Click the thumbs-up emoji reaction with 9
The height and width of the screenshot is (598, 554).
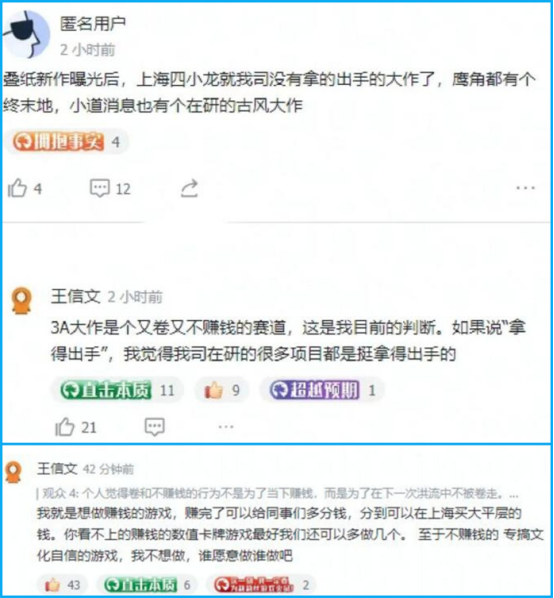pyautogui.click(x=222, y=390)
